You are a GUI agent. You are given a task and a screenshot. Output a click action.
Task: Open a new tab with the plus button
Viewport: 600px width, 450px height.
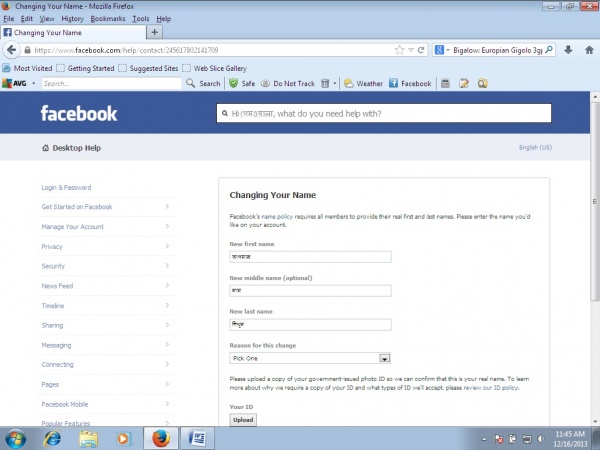(155, 33)
